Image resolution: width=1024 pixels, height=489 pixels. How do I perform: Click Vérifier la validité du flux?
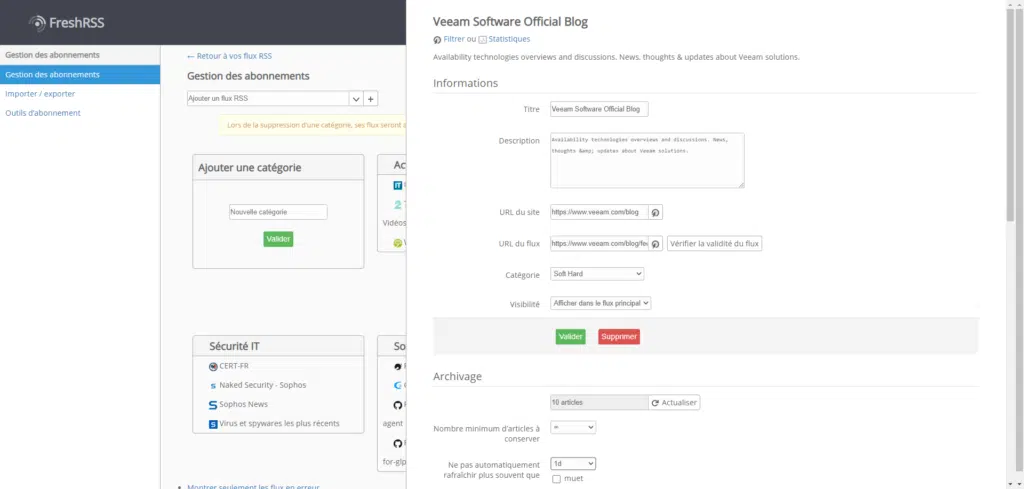click(714, 244)
